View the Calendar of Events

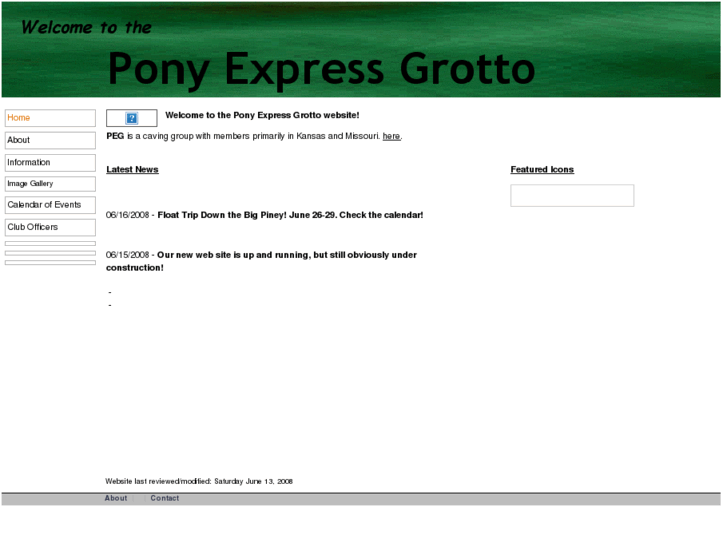pos(50,205)
